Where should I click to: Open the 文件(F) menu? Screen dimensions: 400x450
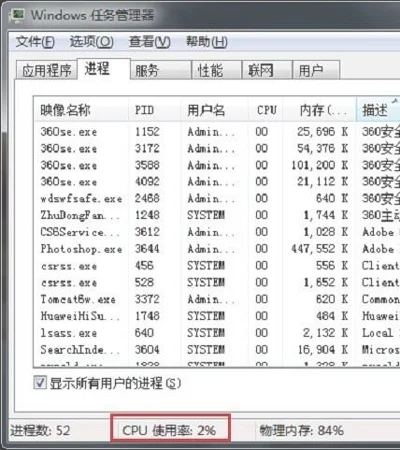[x=35, y=42]
